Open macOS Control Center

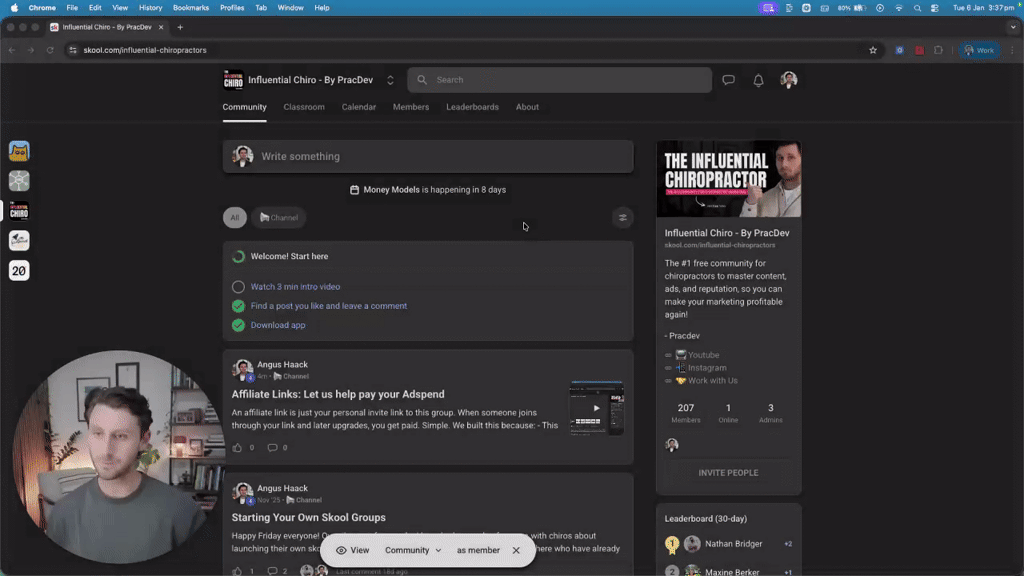click(x=935, y=8)
